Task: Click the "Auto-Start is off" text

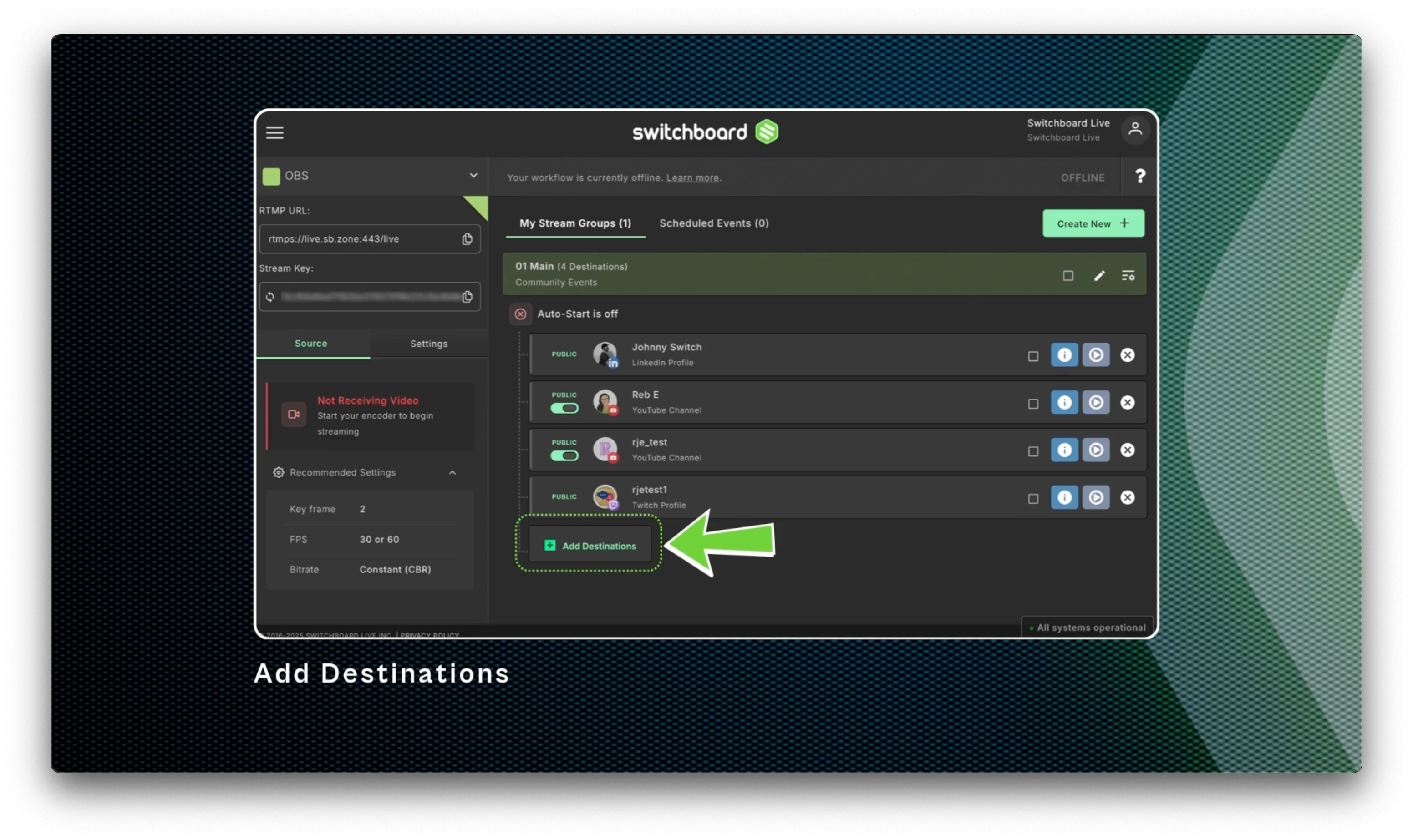Action: 577,314
